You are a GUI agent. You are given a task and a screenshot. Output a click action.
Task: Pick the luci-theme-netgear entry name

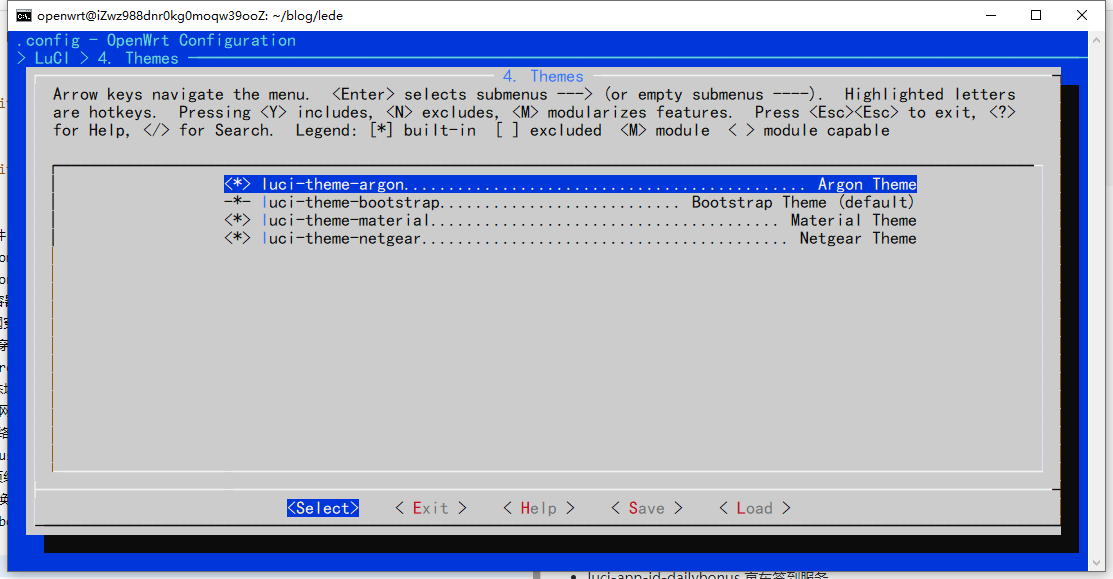[342, 238]
